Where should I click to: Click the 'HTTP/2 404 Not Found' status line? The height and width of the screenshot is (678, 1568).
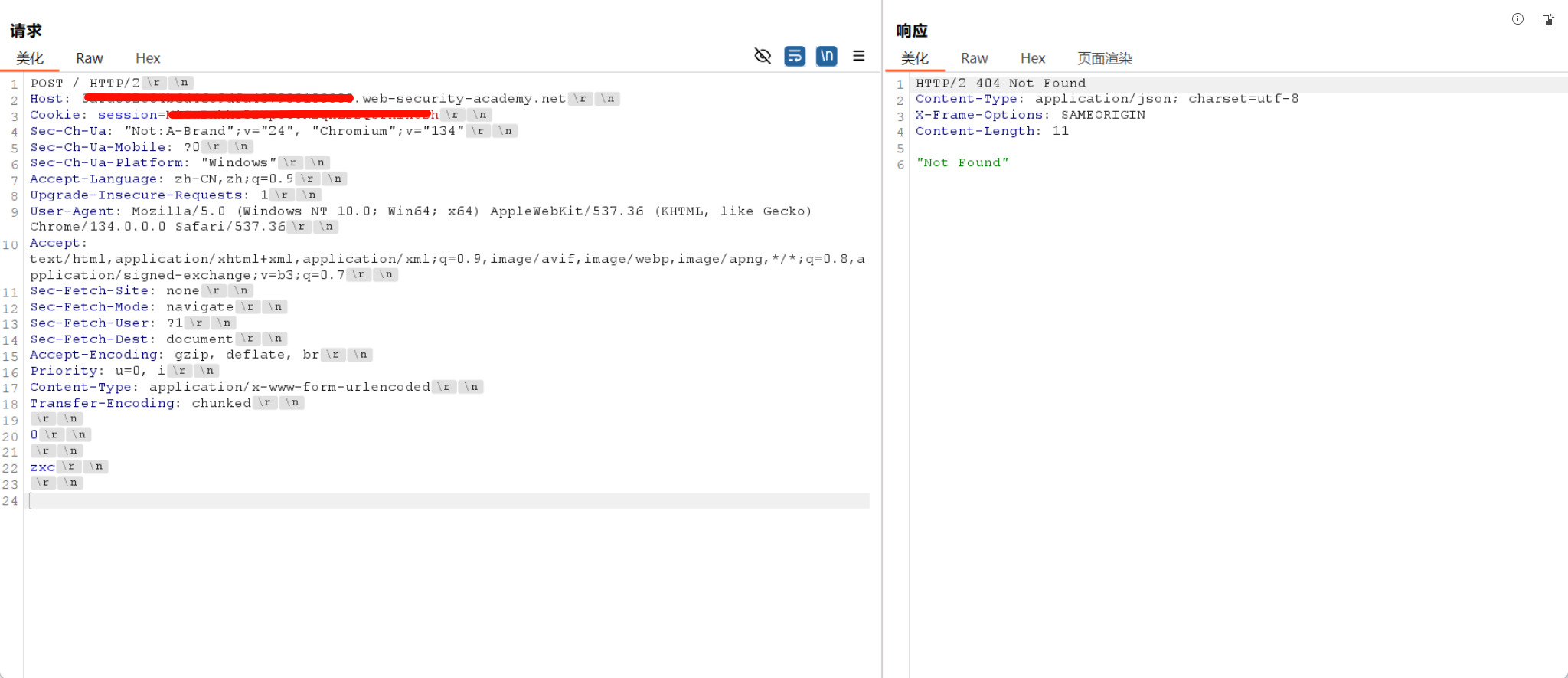coord(1001,83)
